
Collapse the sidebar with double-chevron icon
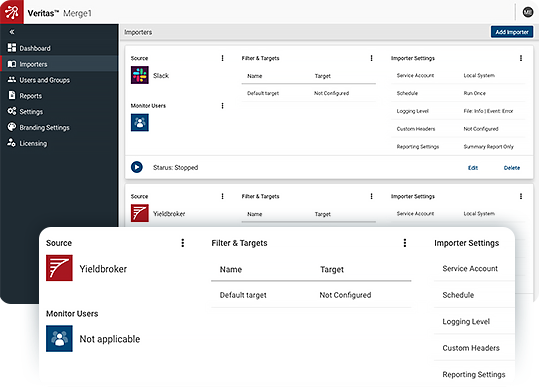[12, 32]
